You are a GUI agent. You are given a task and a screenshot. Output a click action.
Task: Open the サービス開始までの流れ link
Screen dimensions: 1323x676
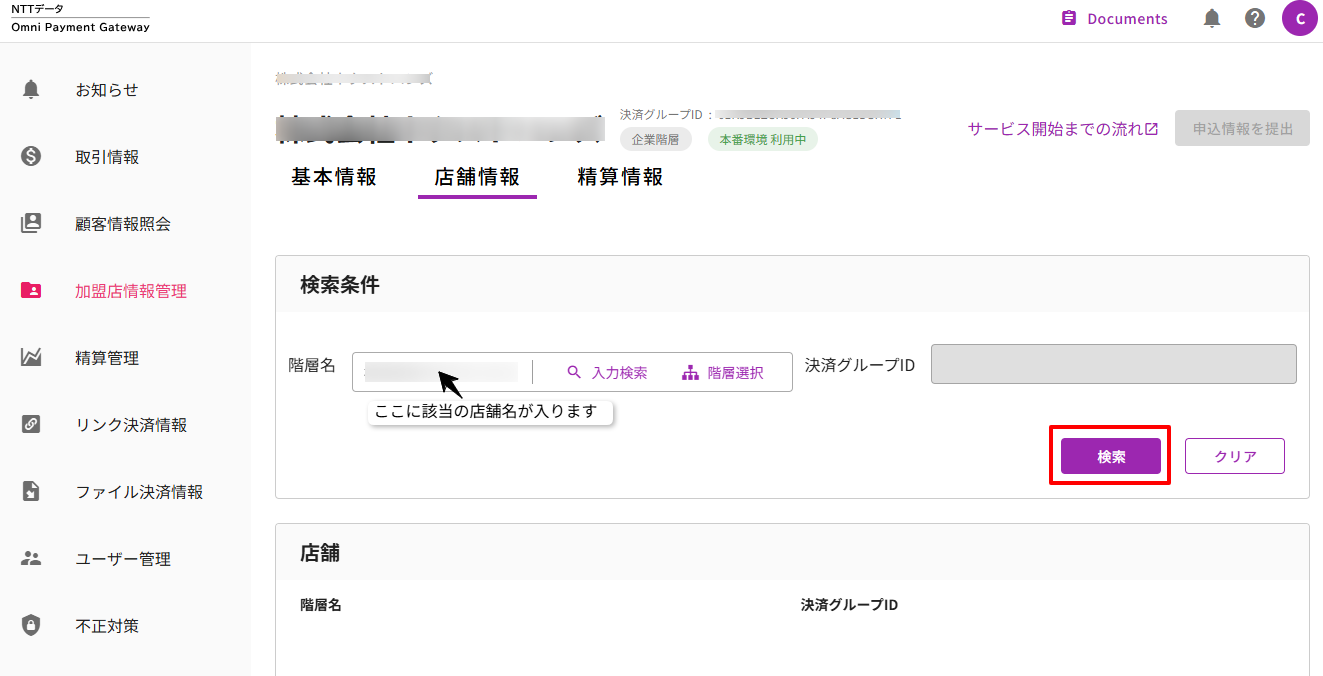tap(1062, 129)
